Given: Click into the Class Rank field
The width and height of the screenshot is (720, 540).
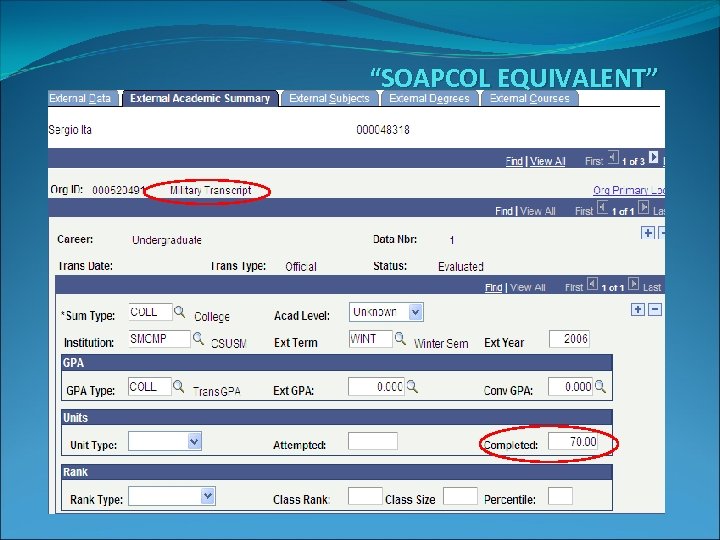Looking at the screenshot, I should (x=365, y=496).
